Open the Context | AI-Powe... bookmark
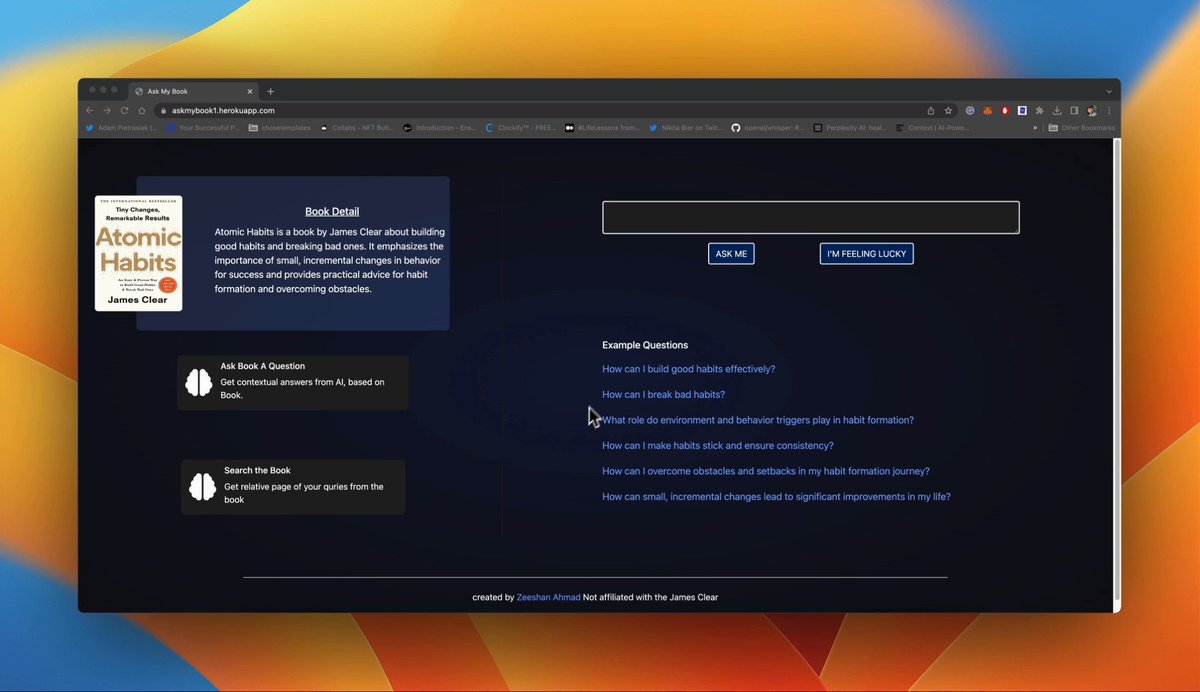The width and height of the screenshot is (1200, 692). (x=932, y=128)
